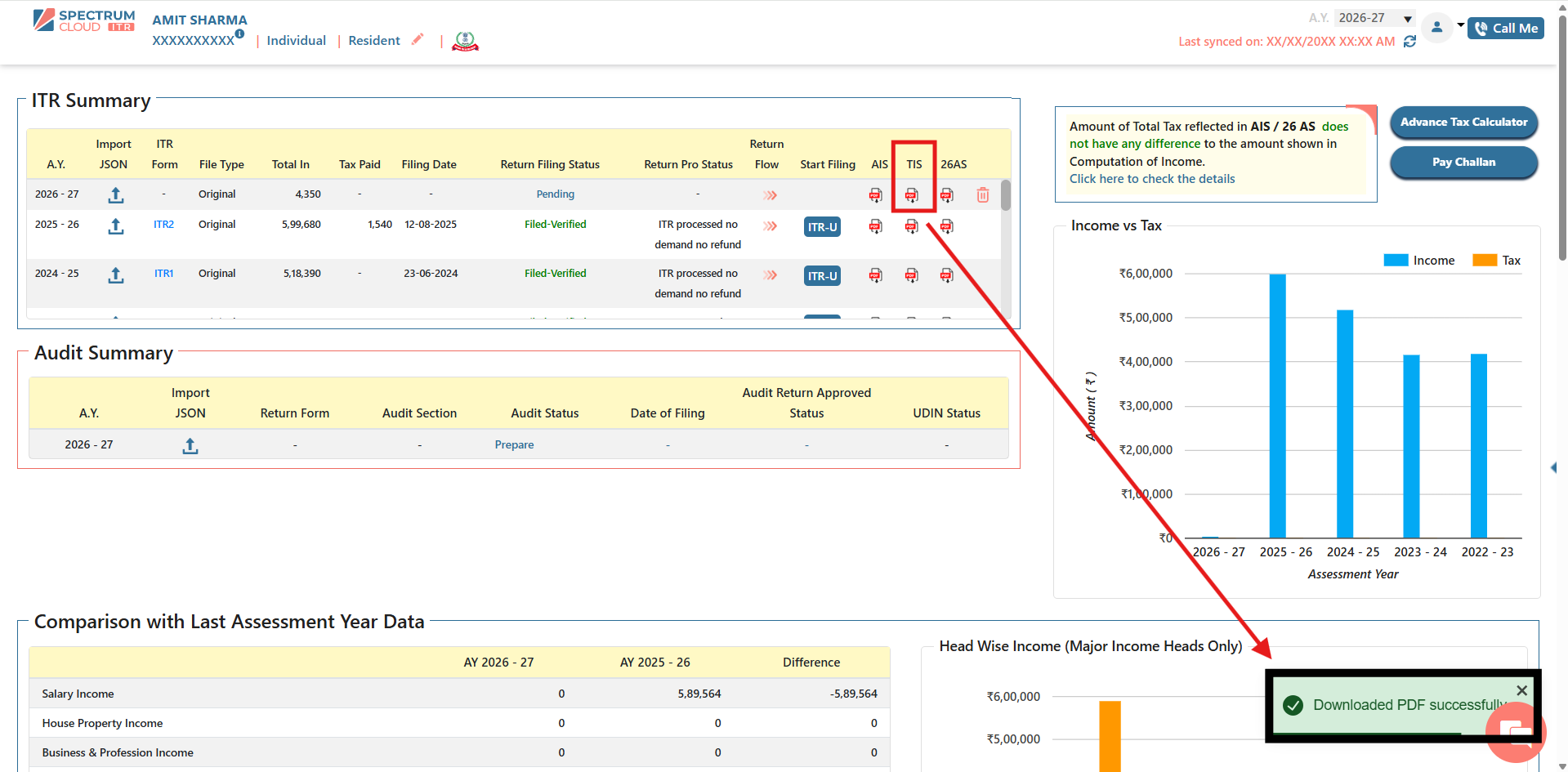
Task: Click the Pending return filing status
Action: pos(555,194)
